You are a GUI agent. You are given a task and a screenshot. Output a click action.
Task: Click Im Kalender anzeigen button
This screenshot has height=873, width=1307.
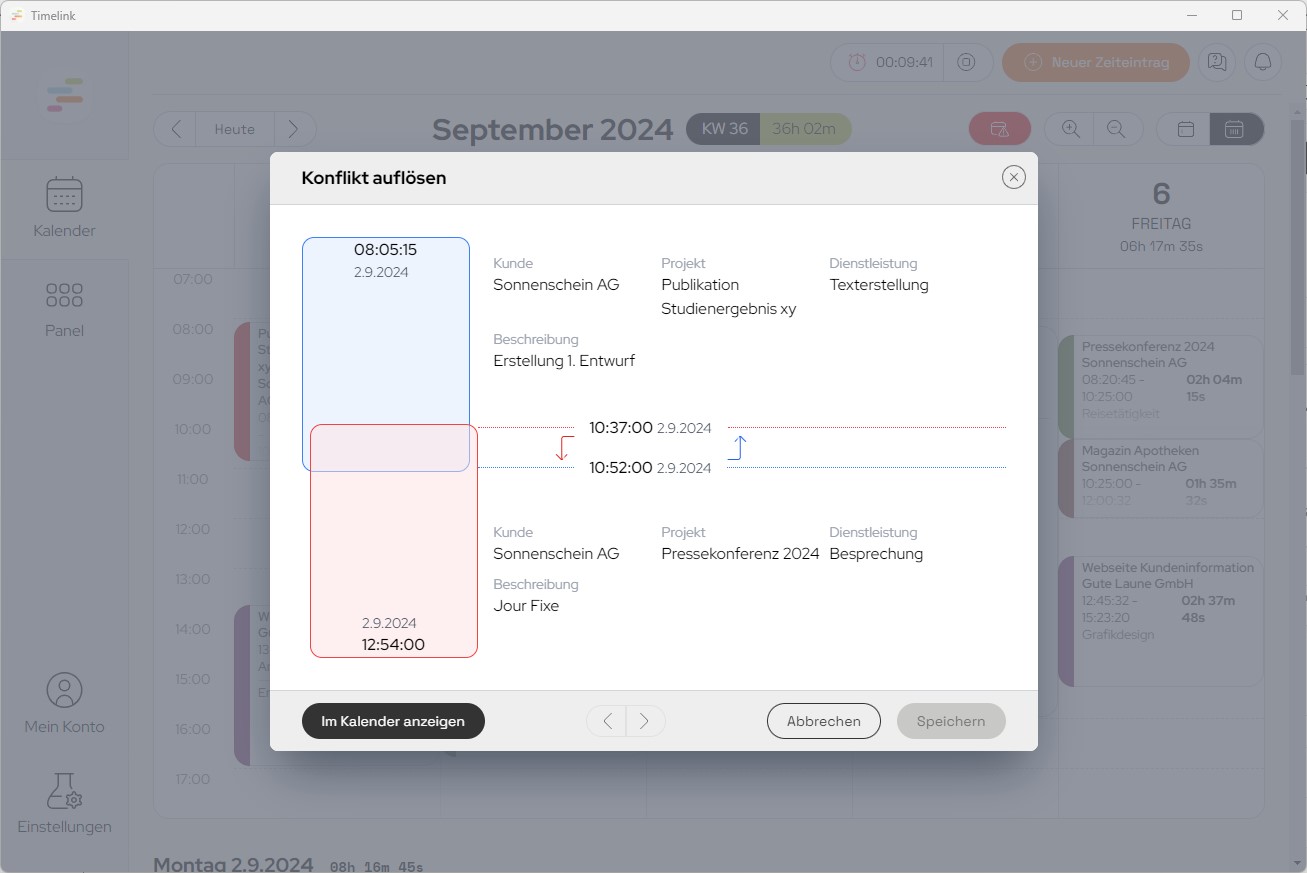(x=393, y=721)
